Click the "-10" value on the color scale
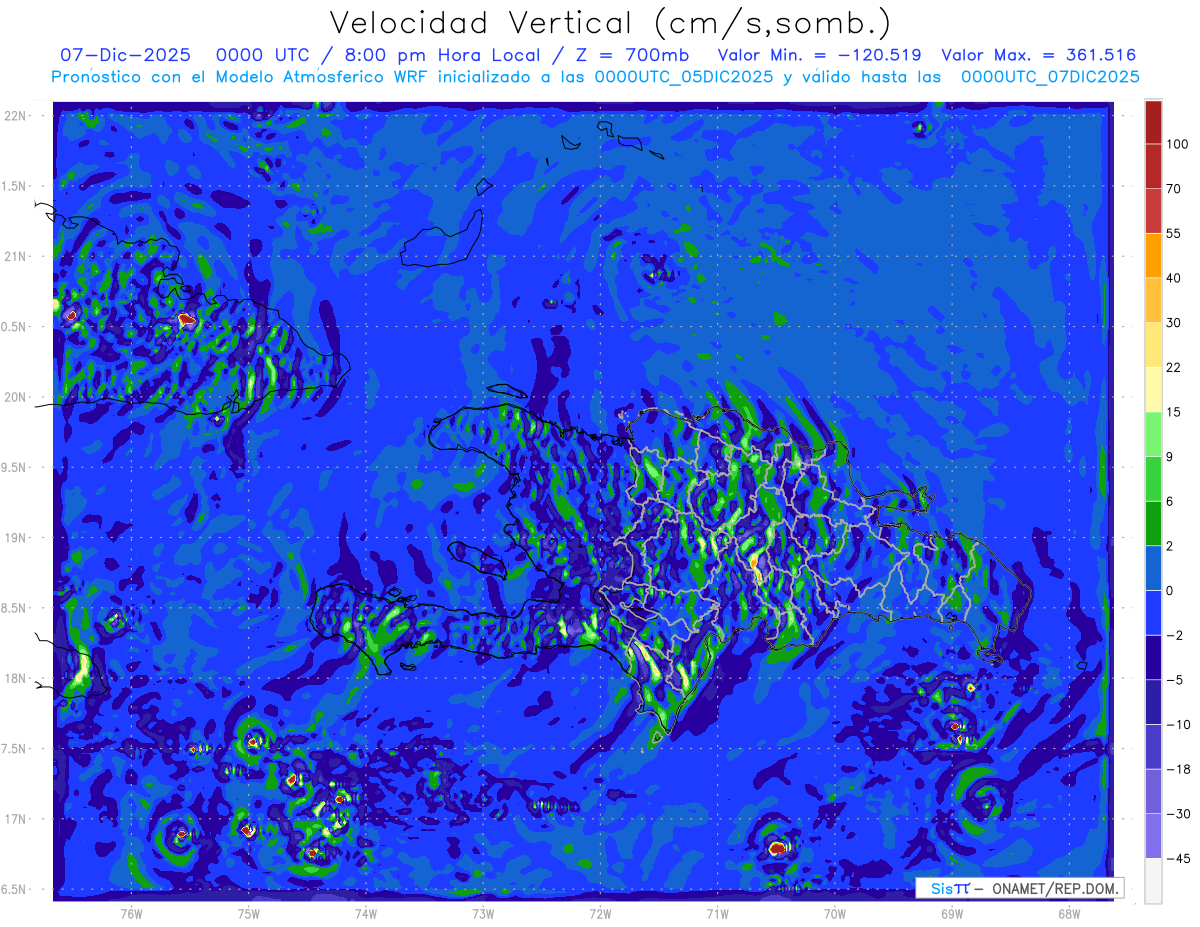This screenshot has width=1200, height=927. [1178, 725]
